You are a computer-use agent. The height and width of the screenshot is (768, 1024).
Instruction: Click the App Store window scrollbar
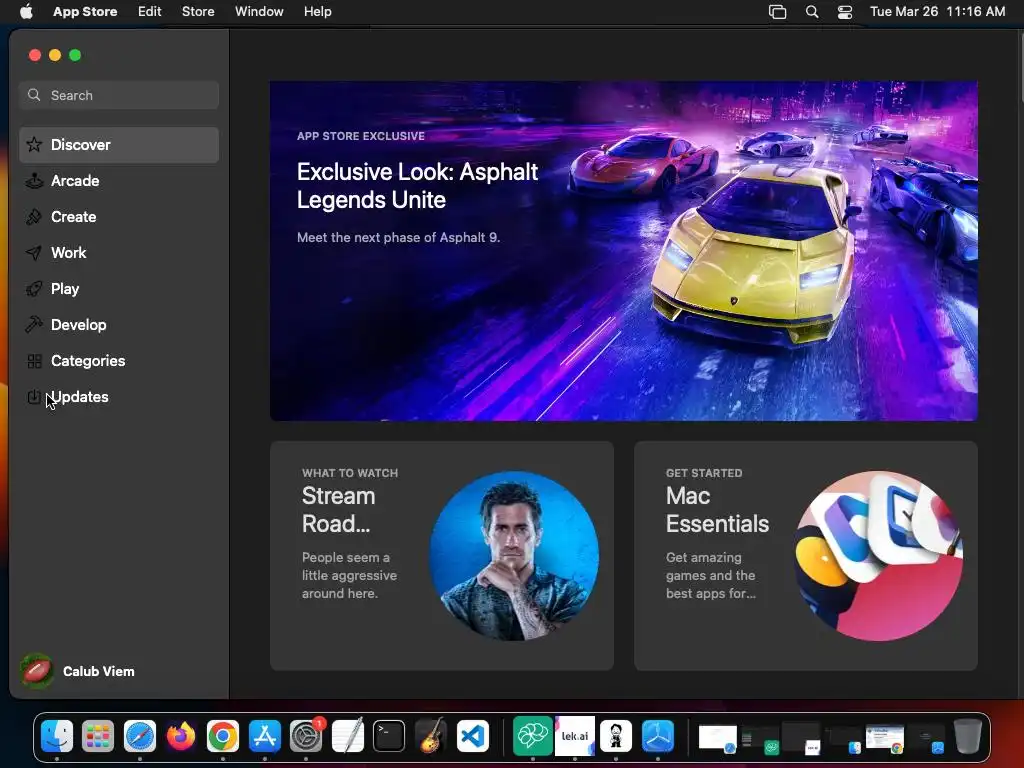tap(1020, 65)
